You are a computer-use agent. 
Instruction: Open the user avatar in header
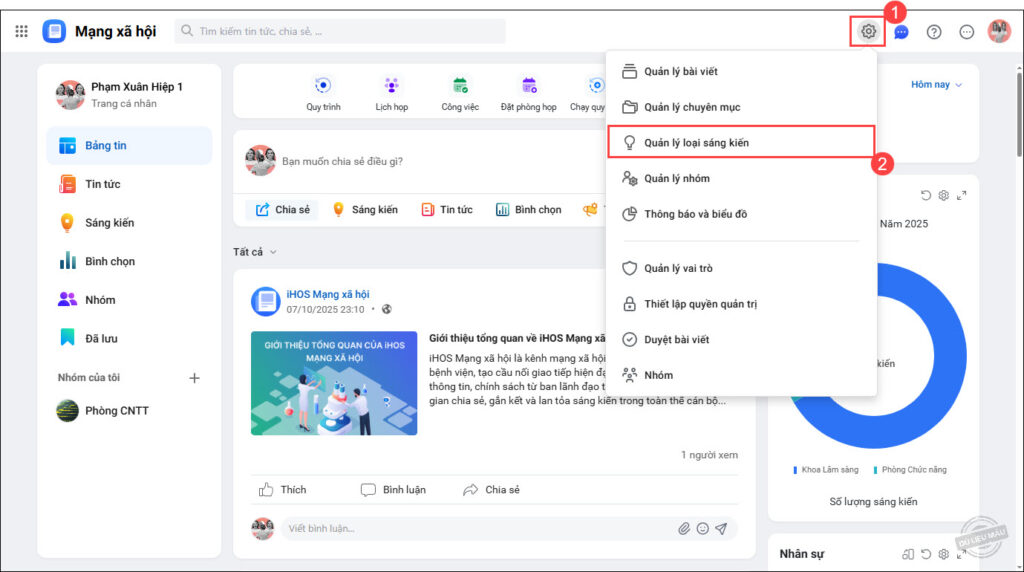pyautogui.click(x=999, y=31)
